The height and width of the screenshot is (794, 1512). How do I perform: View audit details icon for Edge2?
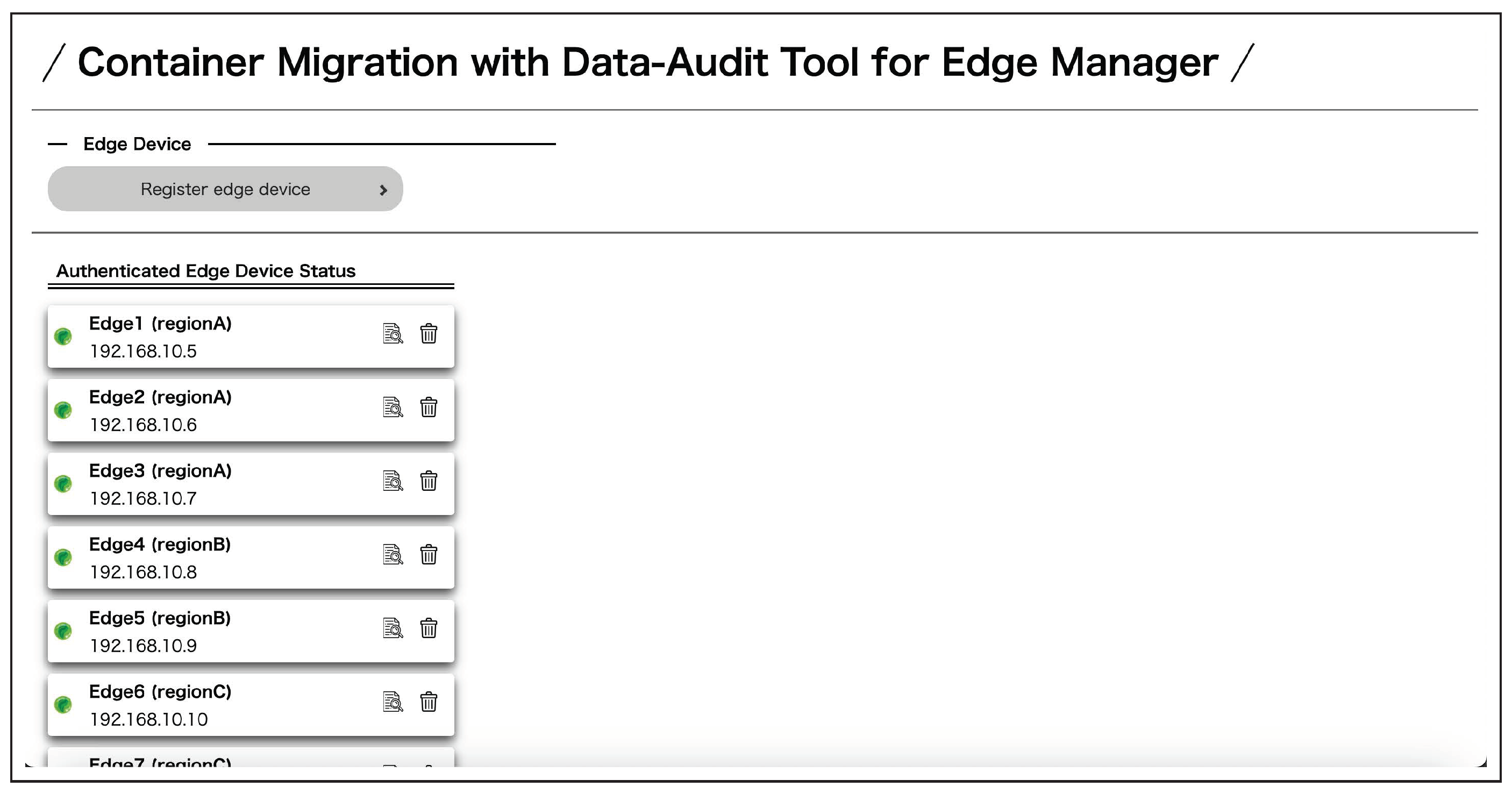tap(392, 407)
